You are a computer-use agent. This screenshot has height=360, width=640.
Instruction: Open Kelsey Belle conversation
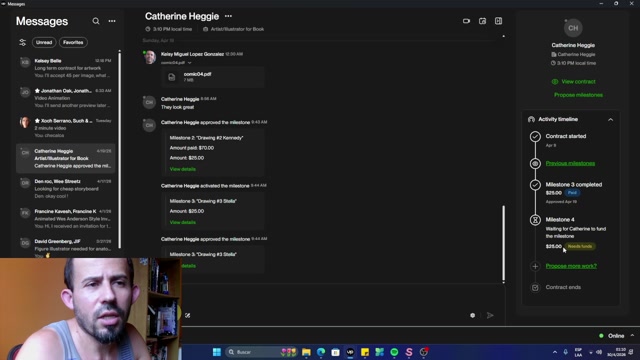pos(66,68)
